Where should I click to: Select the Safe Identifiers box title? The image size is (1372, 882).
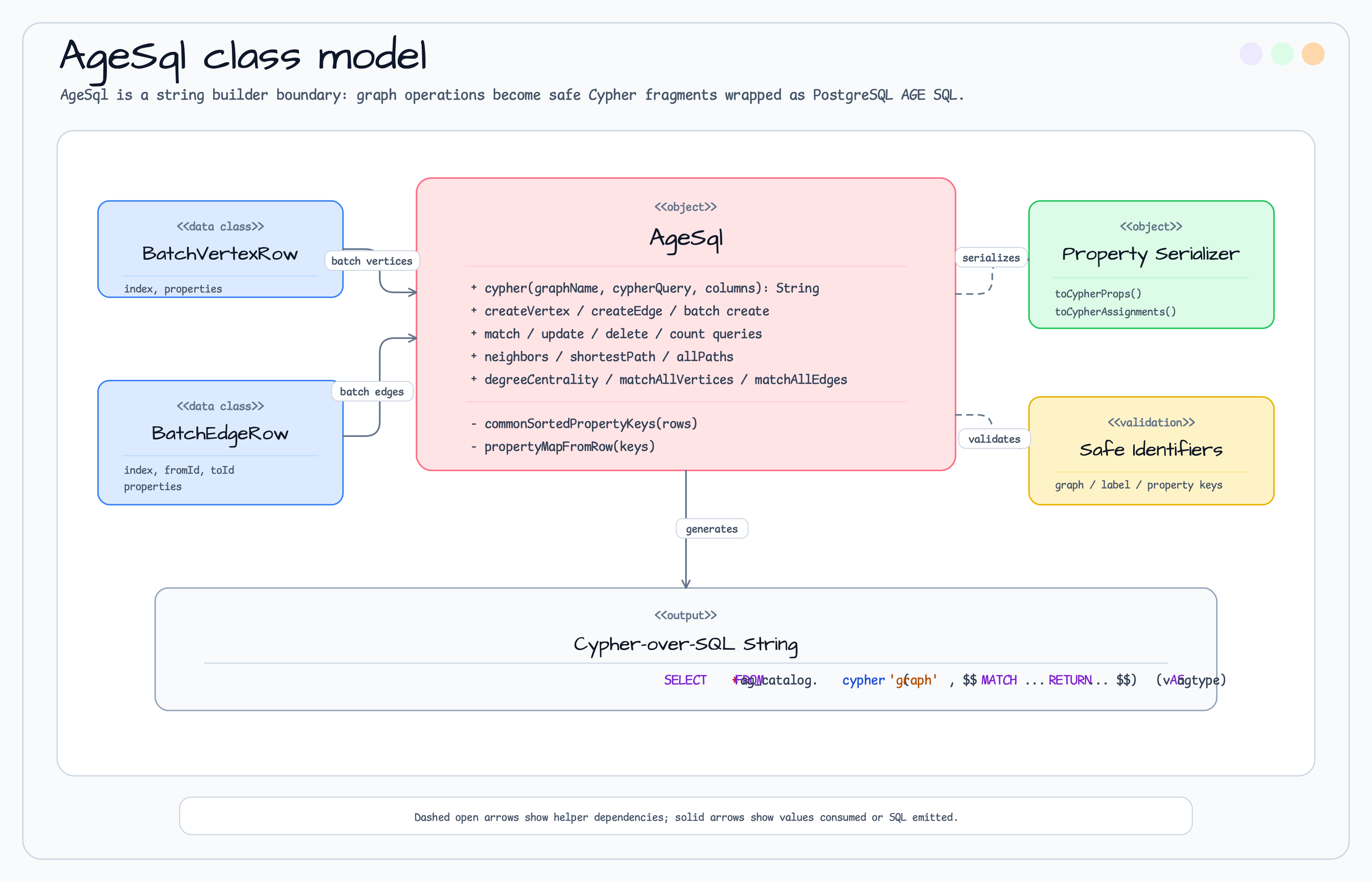(x=1150, y=450)
